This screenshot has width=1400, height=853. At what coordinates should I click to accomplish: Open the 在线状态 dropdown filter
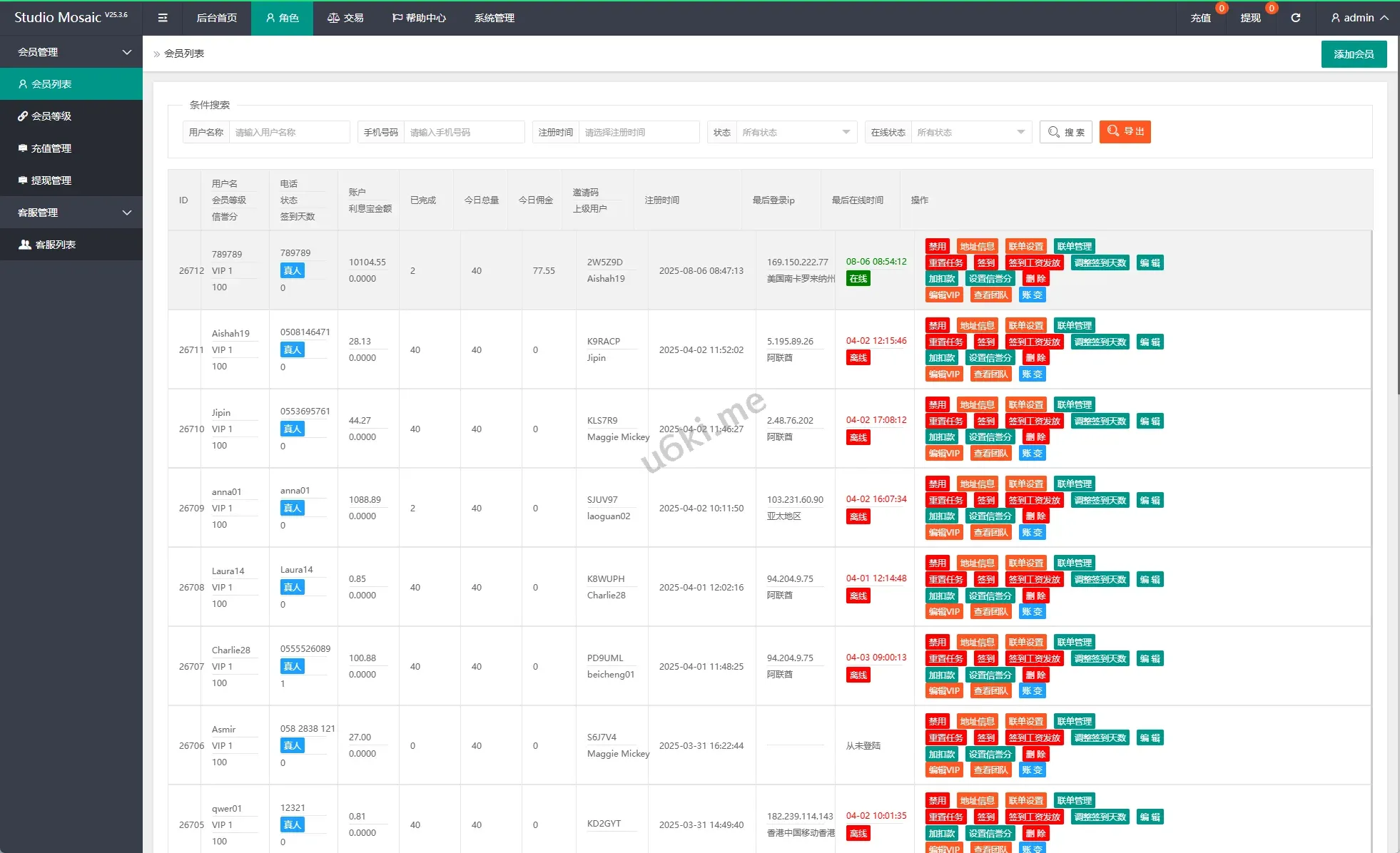tap(970, 132)
